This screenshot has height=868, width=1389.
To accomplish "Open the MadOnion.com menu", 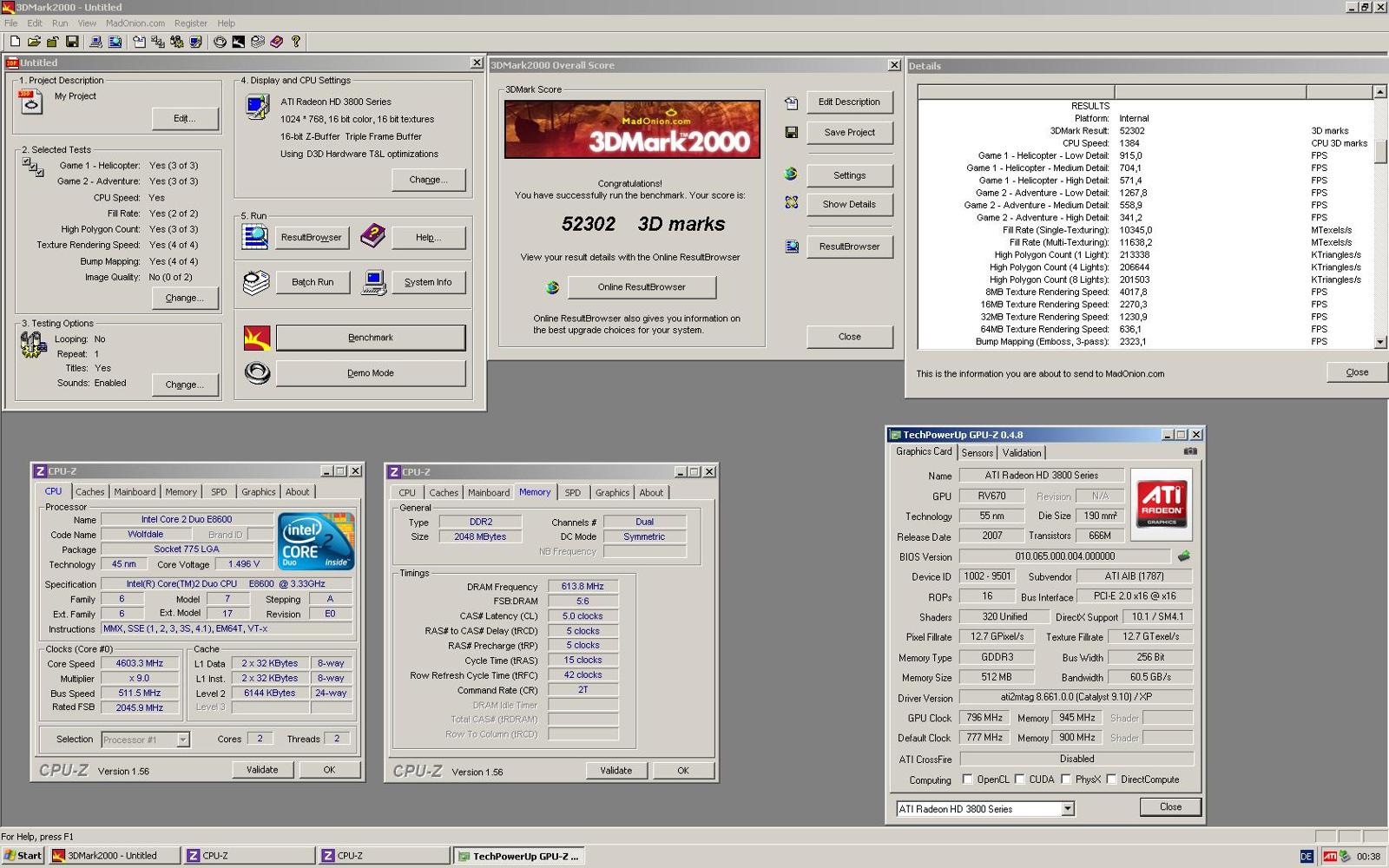I will tap(135, 23).
